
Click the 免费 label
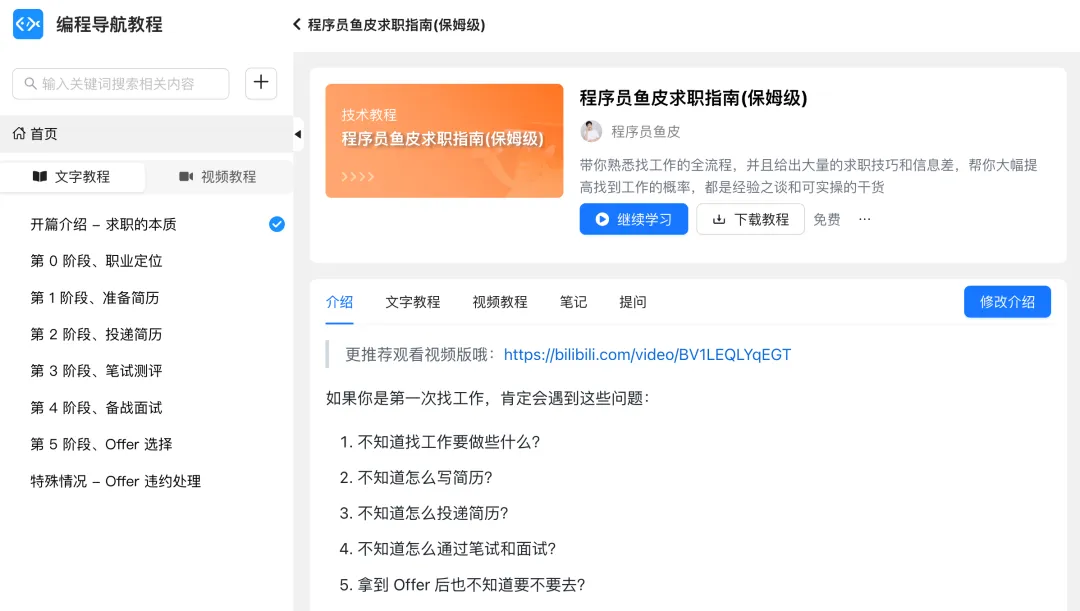827,219
